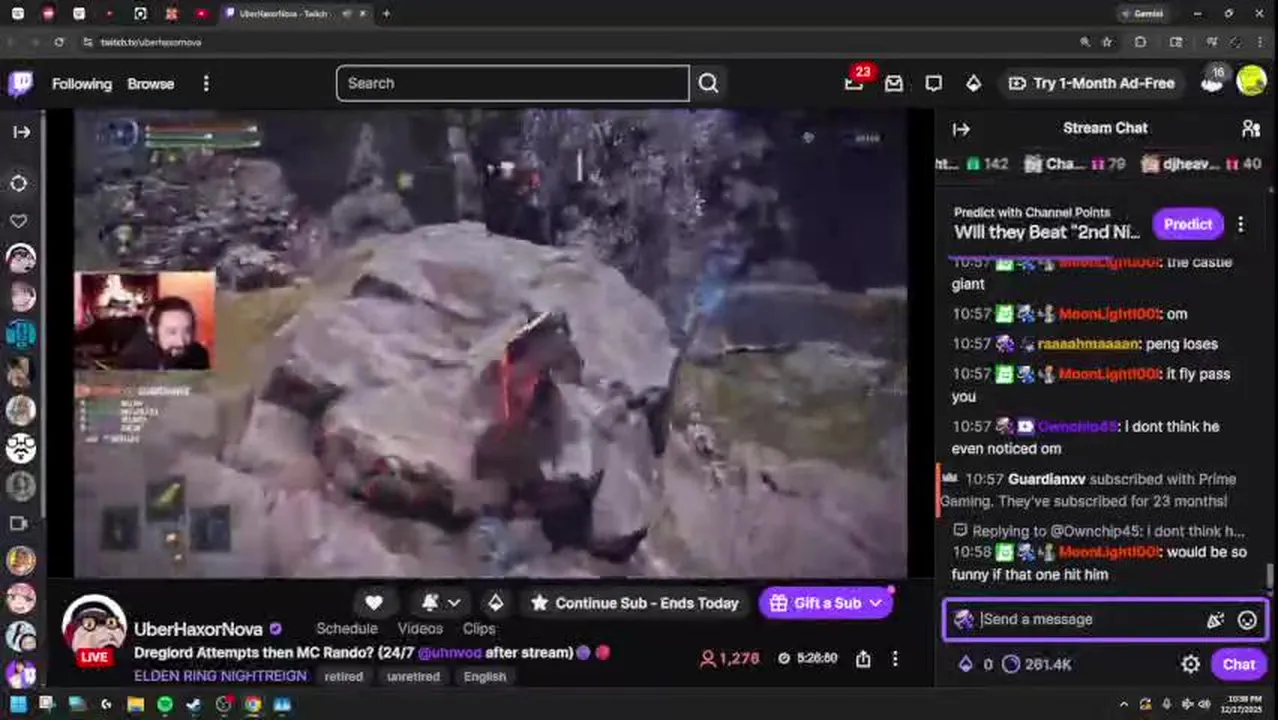Viewport: 1278px width, 720px height.
Task: Click the purple Chat send button
Action: click(1238, 664)
